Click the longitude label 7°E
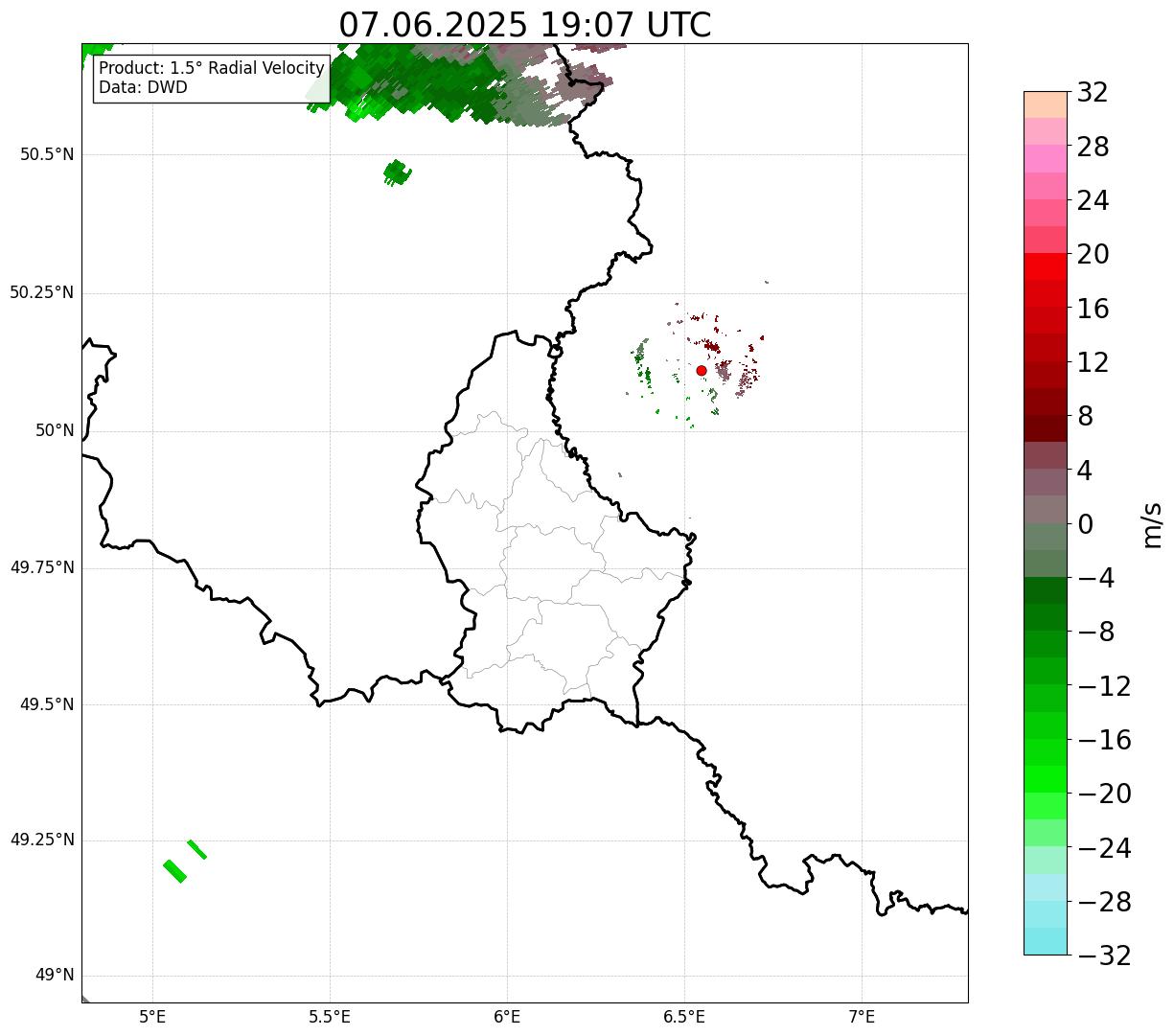 pyautogui.click(x=862, y=1017)
